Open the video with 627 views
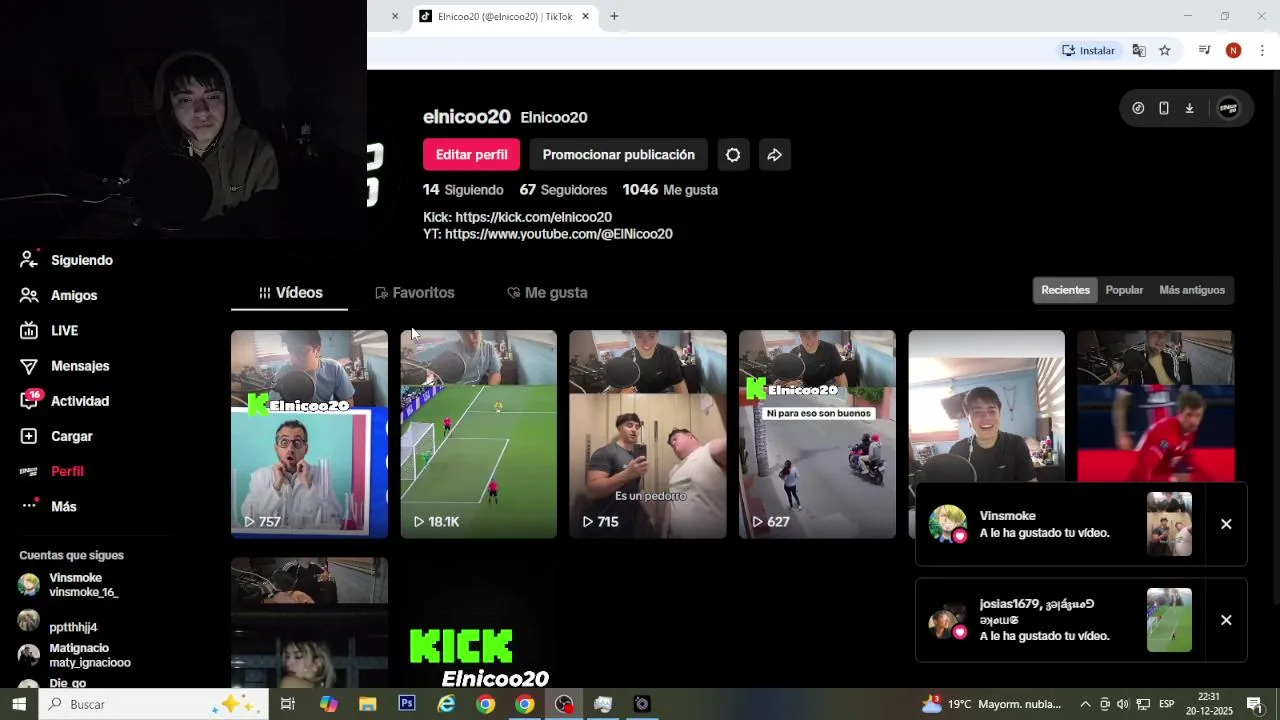 tap(817, 434)
